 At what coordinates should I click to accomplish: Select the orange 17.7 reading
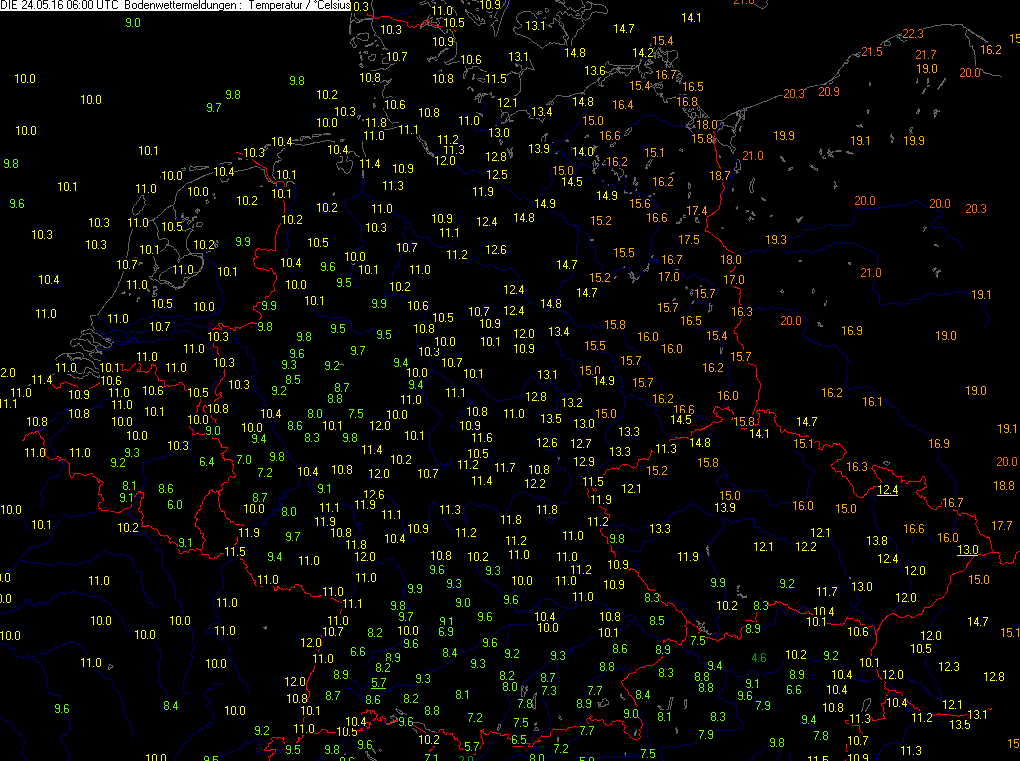coord(1001,525)
